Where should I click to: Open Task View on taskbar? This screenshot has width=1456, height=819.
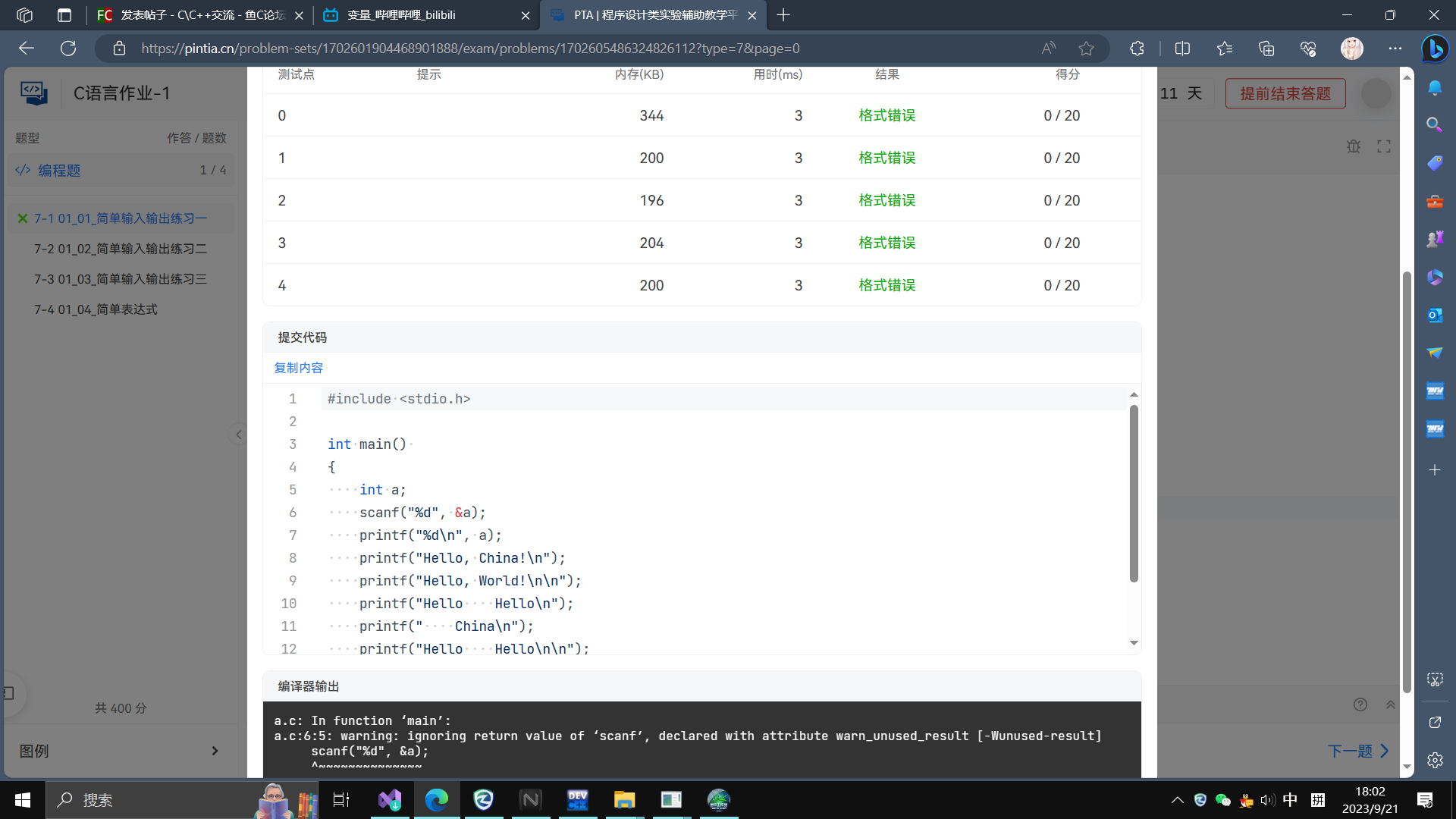[x=341, y=800]
